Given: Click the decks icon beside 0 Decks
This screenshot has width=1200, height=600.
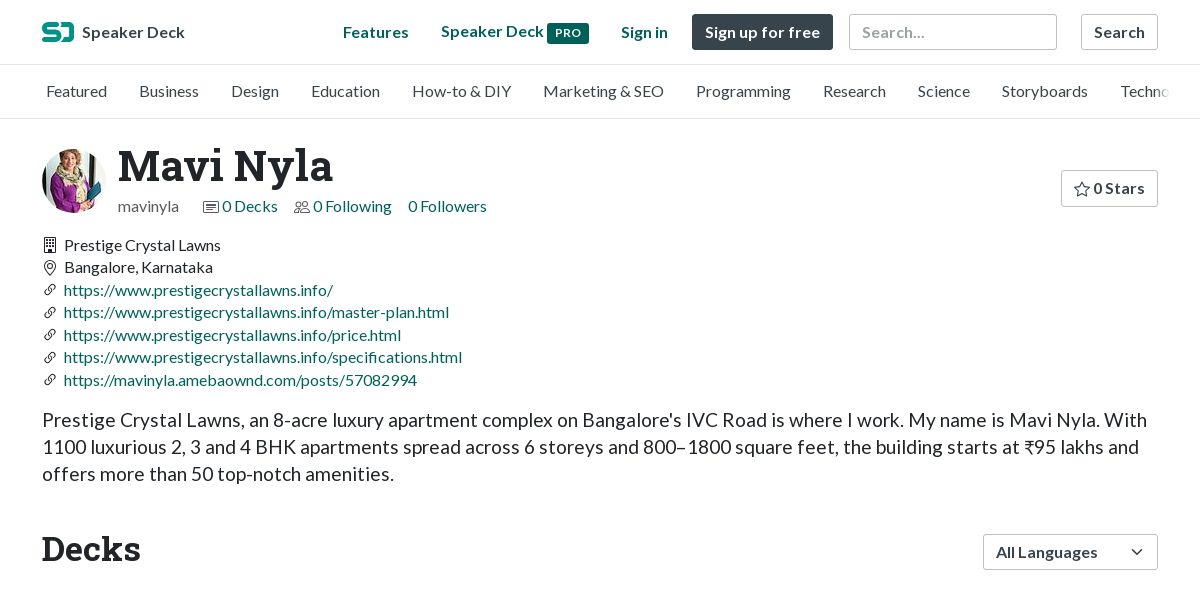Looking at the screenshot, I should 210,207.
